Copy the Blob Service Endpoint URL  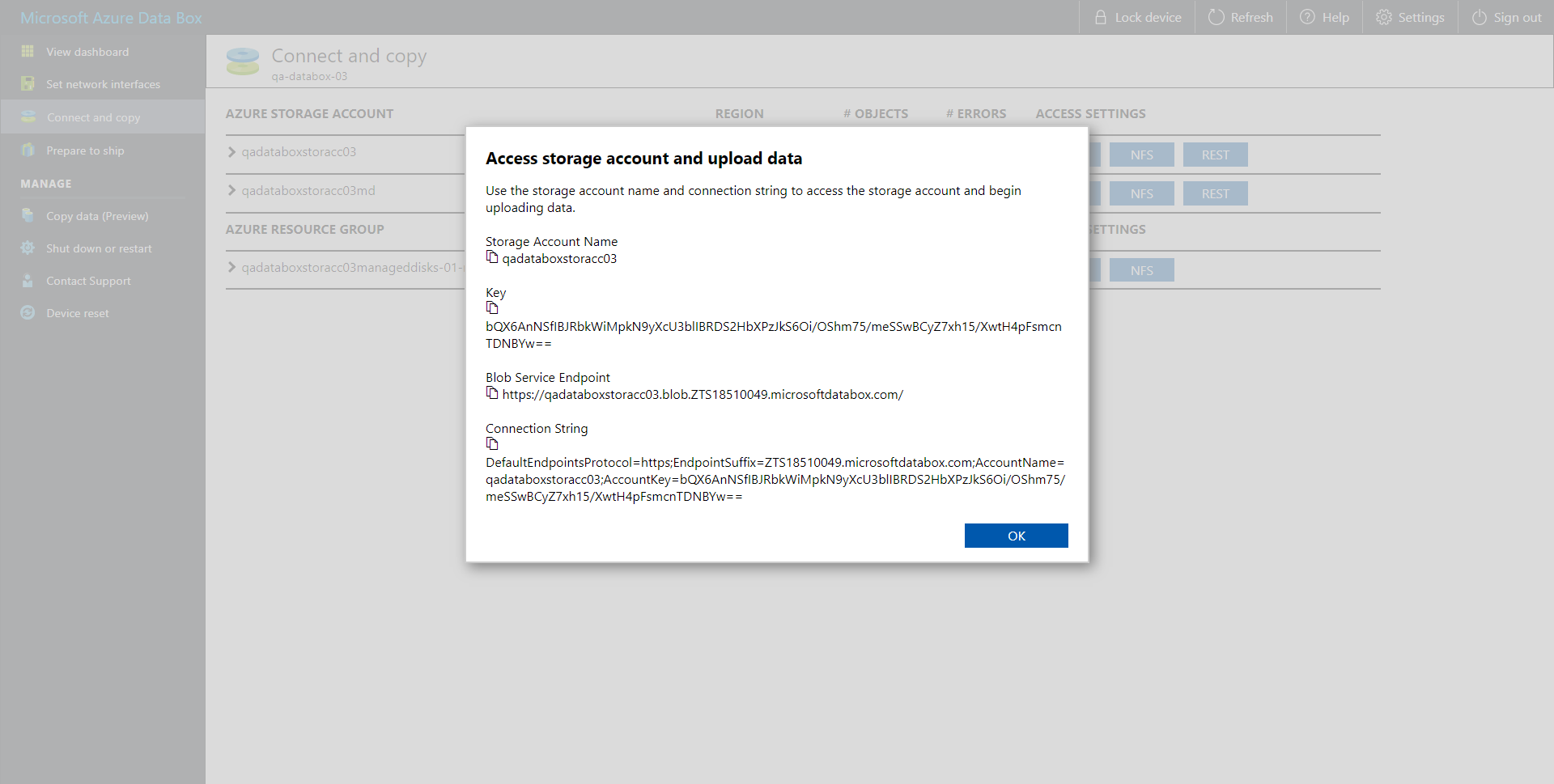coord(491,392)
